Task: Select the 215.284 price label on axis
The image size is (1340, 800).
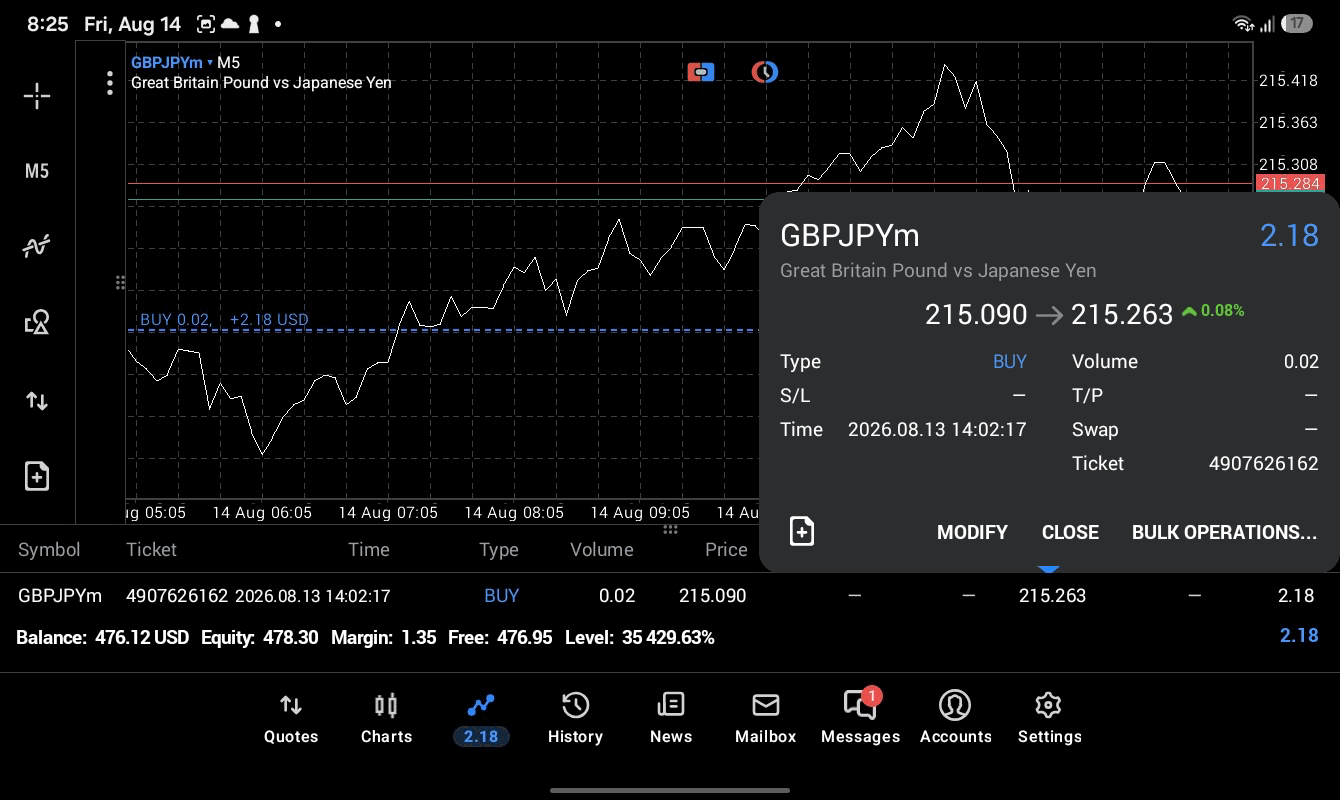Action: click(x=1289, y=184)
